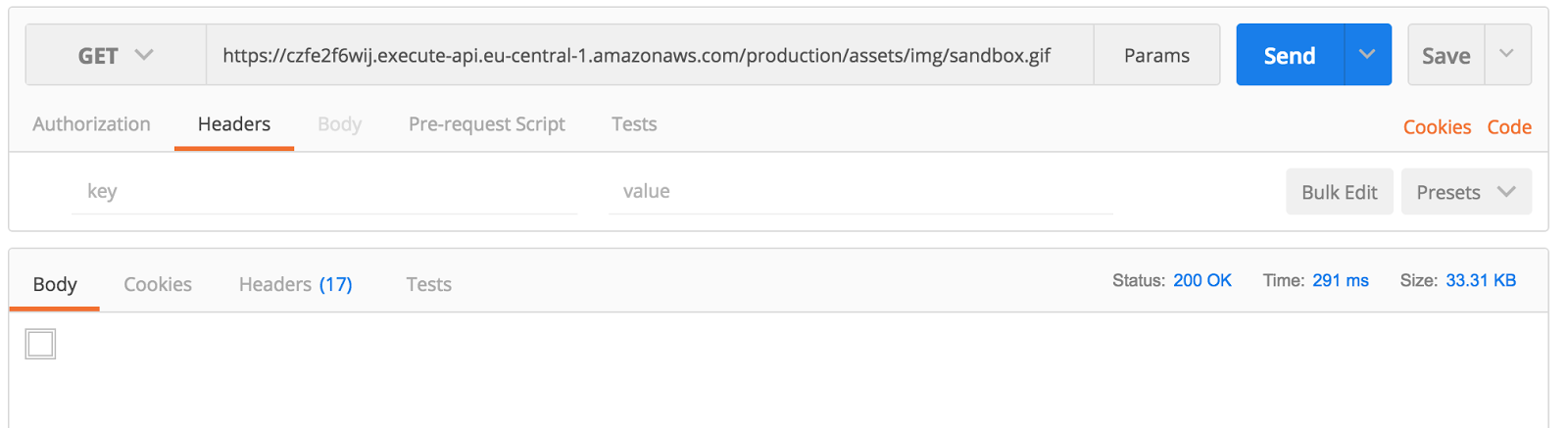1568x428 pixels.
Task: Open the Code snippet link
Action: pyautogui.click(x=1509, y=126)
